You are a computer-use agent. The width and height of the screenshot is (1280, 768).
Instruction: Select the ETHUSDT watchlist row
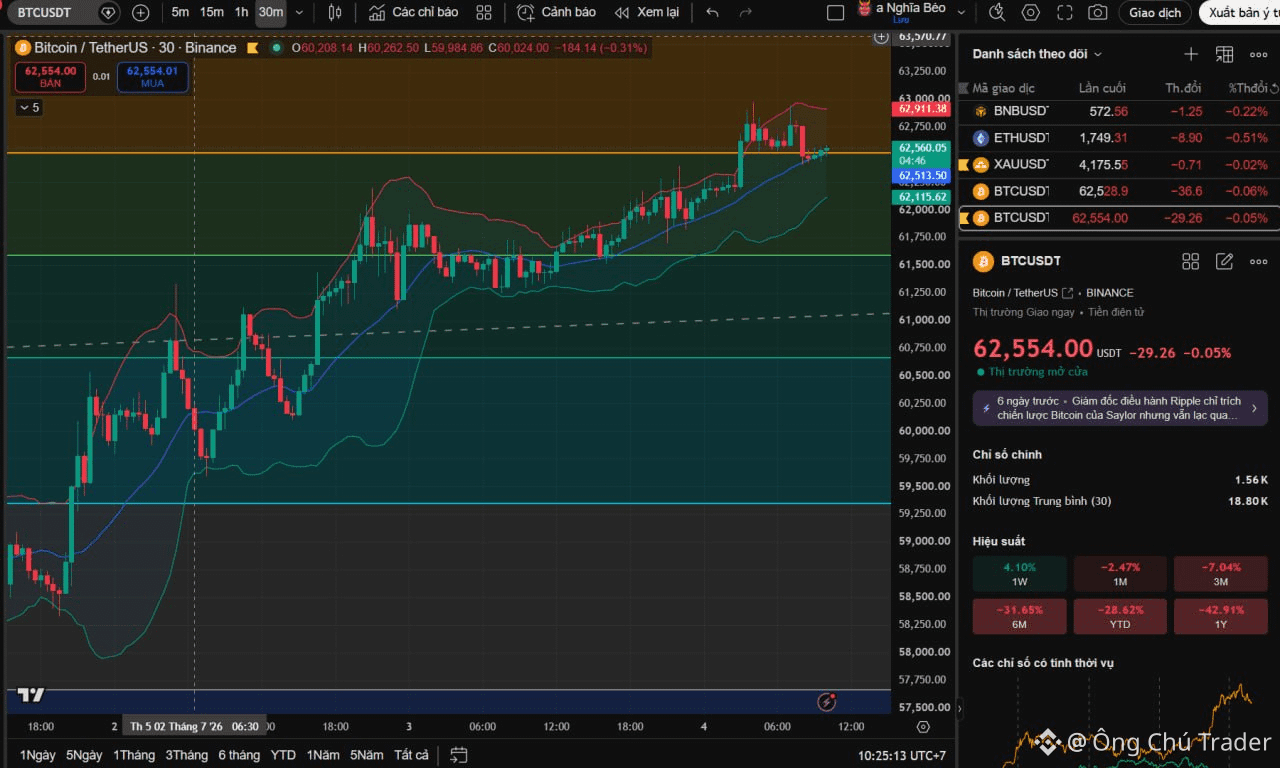1118,138
